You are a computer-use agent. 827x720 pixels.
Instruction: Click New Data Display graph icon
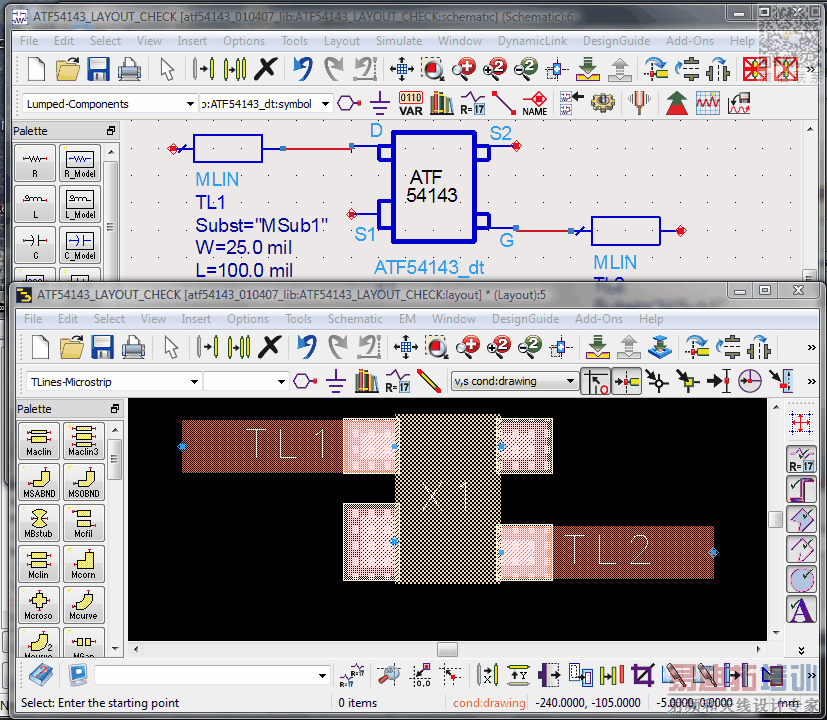click(708, 103)
